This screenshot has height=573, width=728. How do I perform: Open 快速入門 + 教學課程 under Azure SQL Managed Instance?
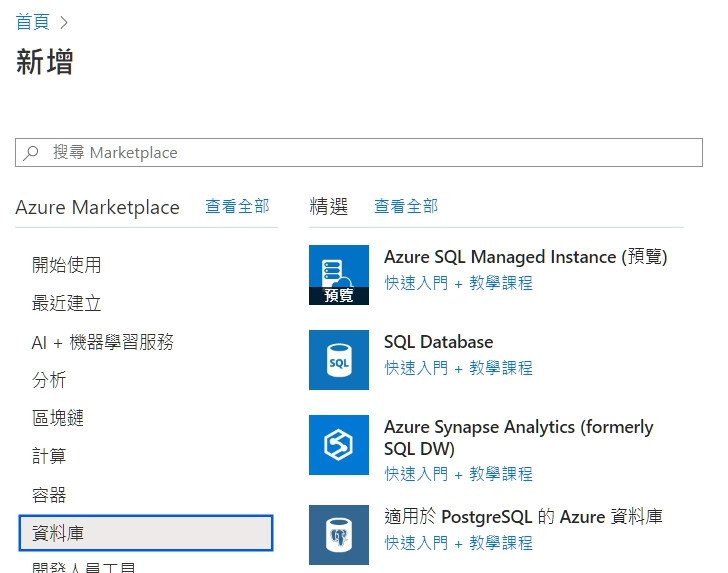click(458, 283)
